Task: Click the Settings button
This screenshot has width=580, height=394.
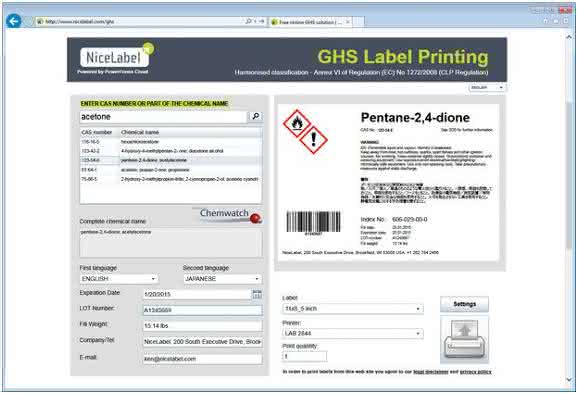Action: click(465, 304)
